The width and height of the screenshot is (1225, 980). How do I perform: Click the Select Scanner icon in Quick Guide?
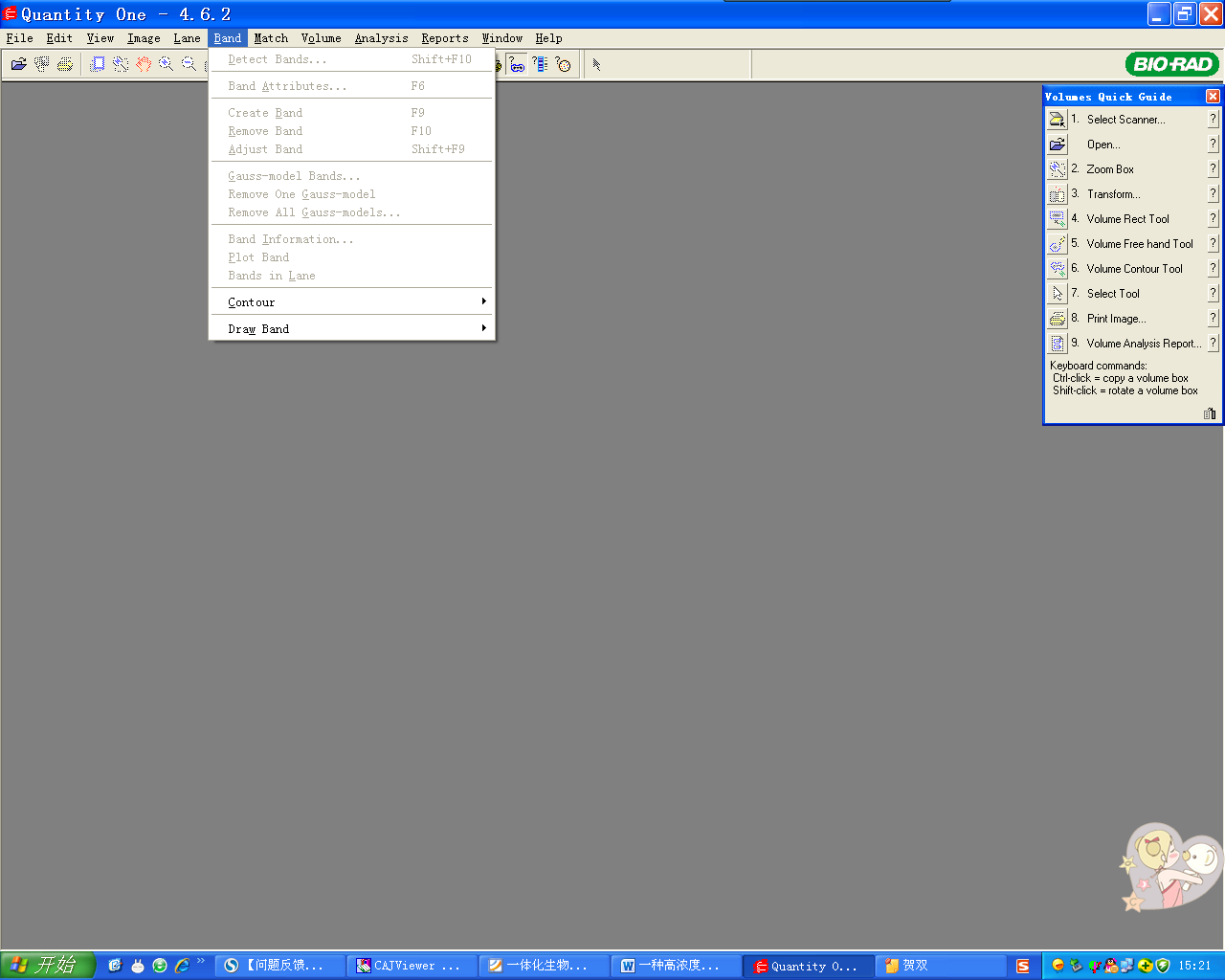tap(1058, 120)
